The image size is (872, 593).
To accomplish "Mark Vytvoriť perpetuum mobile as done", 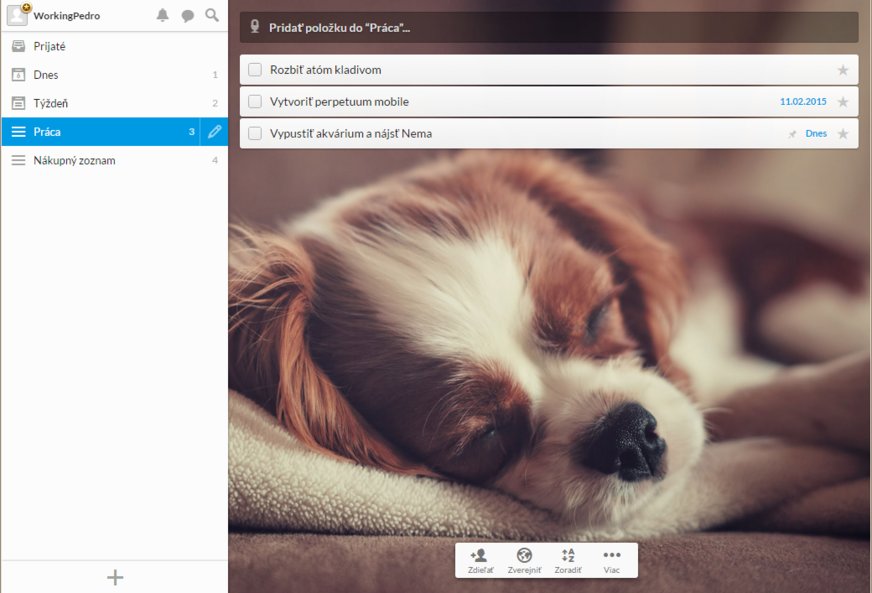I will pos(255,102).
